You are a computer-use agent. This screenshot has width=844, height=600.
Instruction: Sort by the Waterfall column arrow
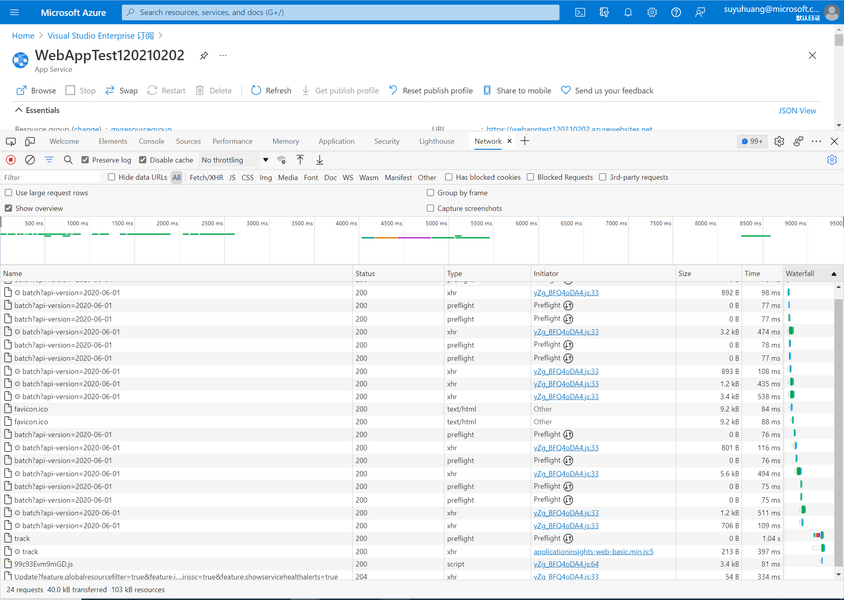(x=834, y=274)
